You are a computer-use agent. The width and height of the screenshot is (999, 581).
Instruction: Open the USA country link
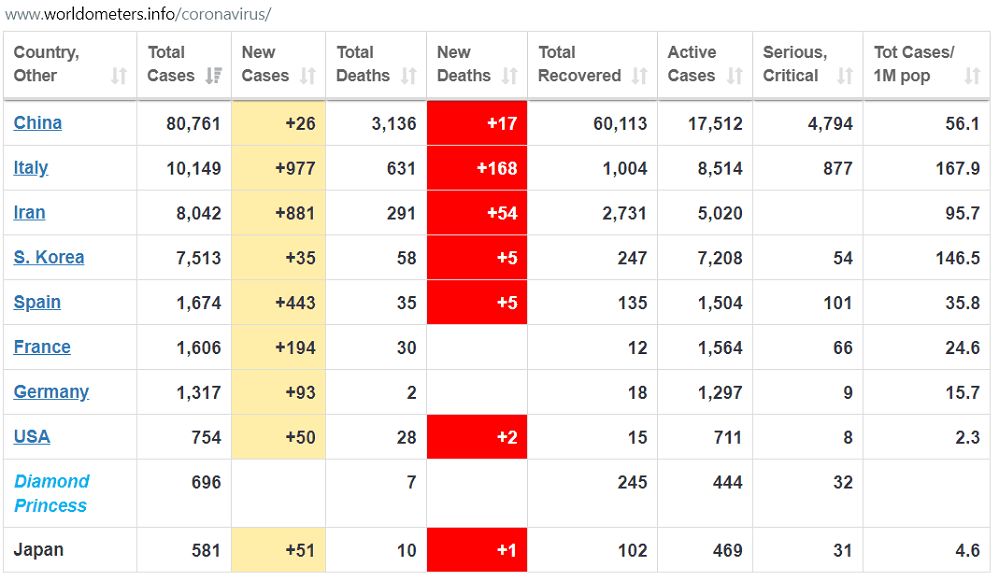tap(32, 437)
